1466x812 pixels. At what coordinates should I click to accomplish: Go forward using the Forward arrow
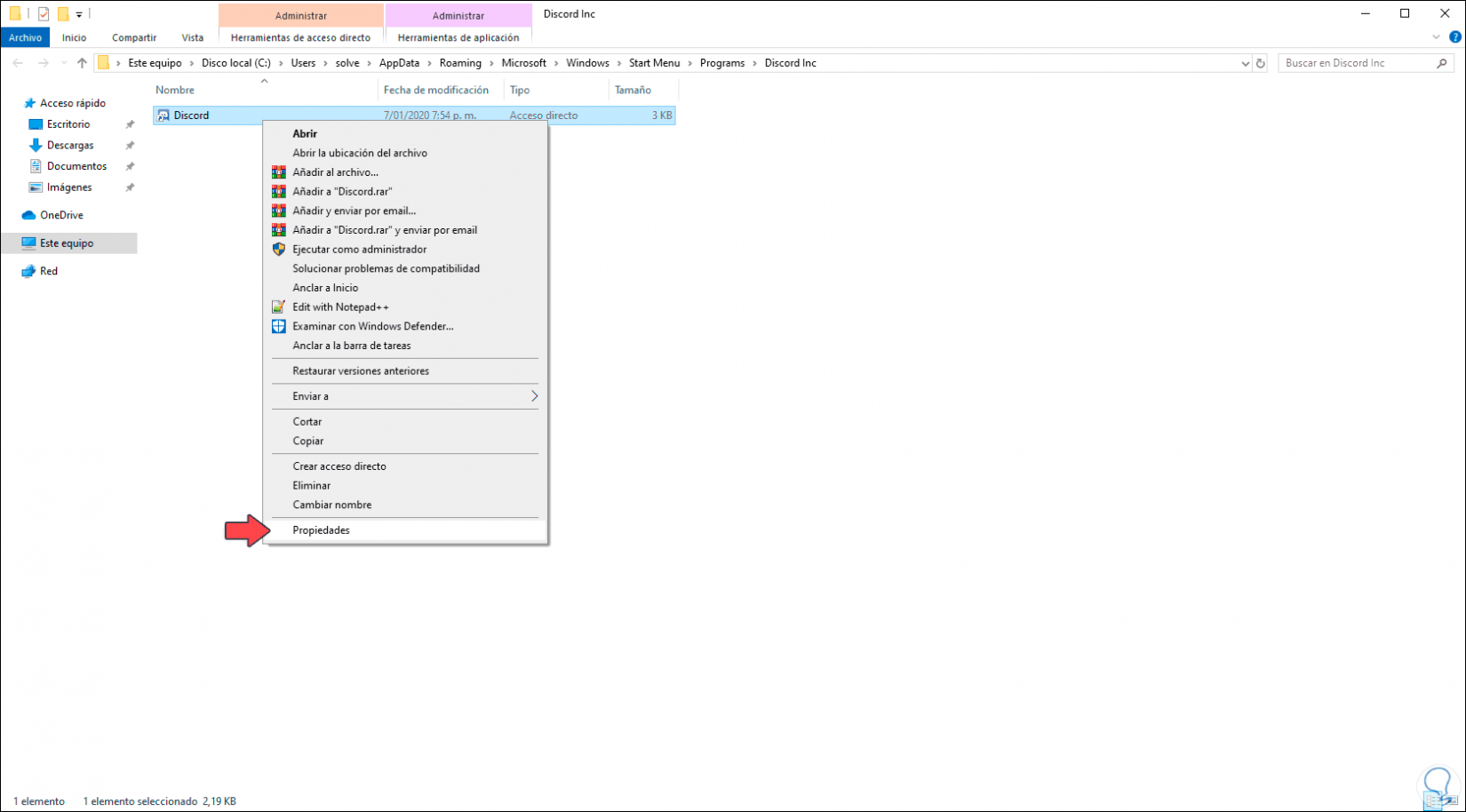tap(43, 63)
